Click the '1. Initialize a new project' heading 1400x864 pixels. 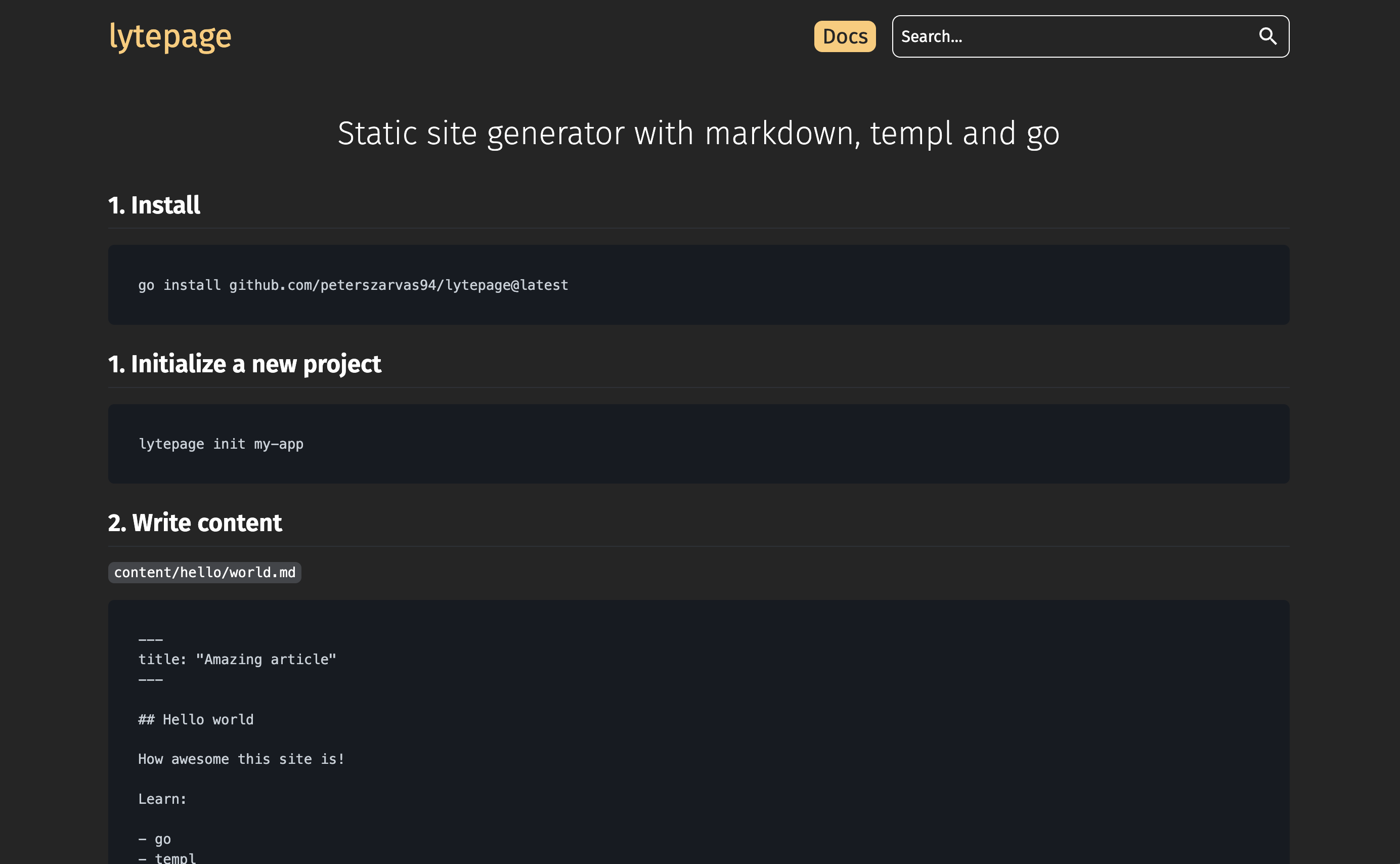244,363
